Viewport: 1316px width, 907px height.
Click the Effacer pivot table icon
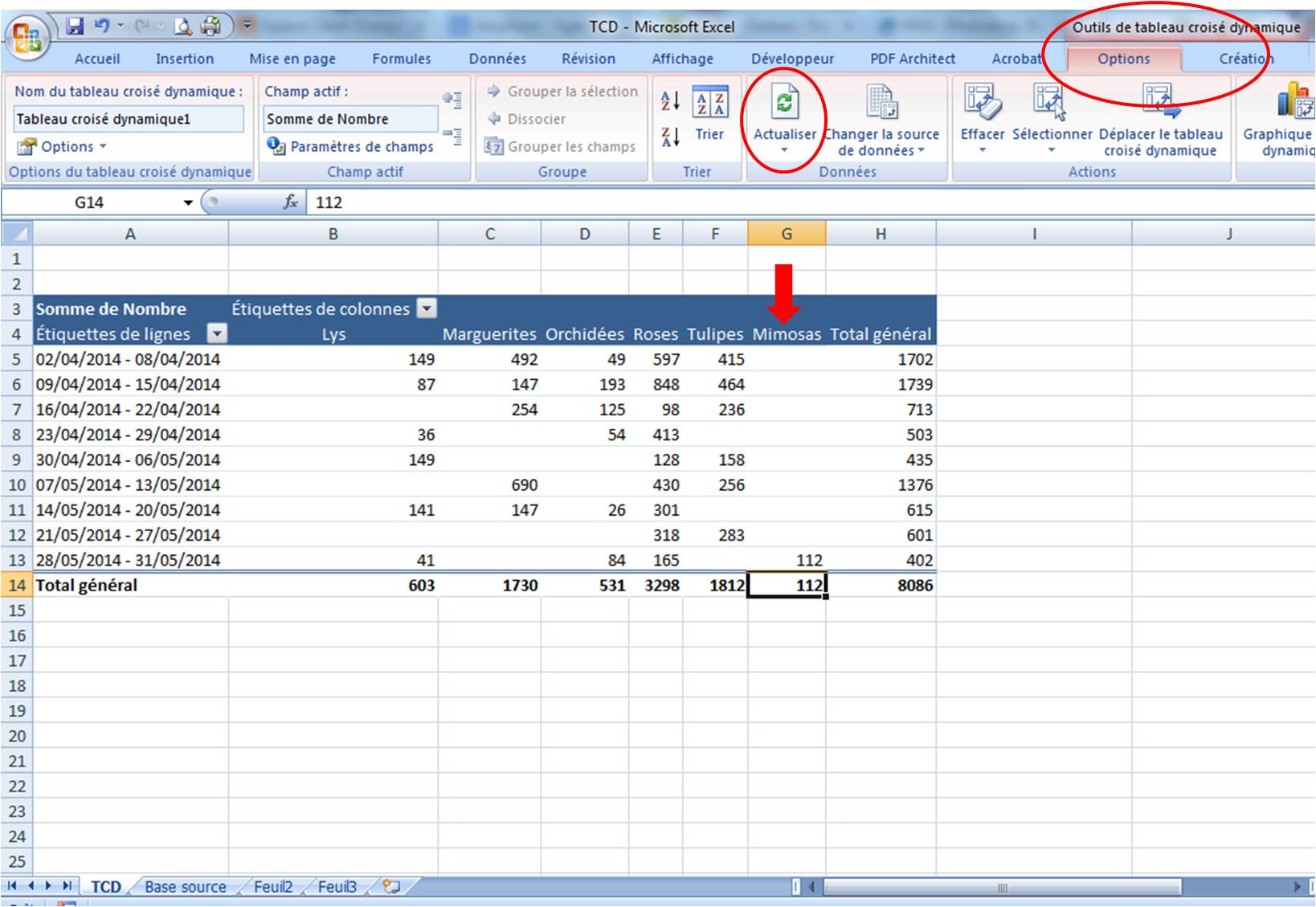pos(983,102)
